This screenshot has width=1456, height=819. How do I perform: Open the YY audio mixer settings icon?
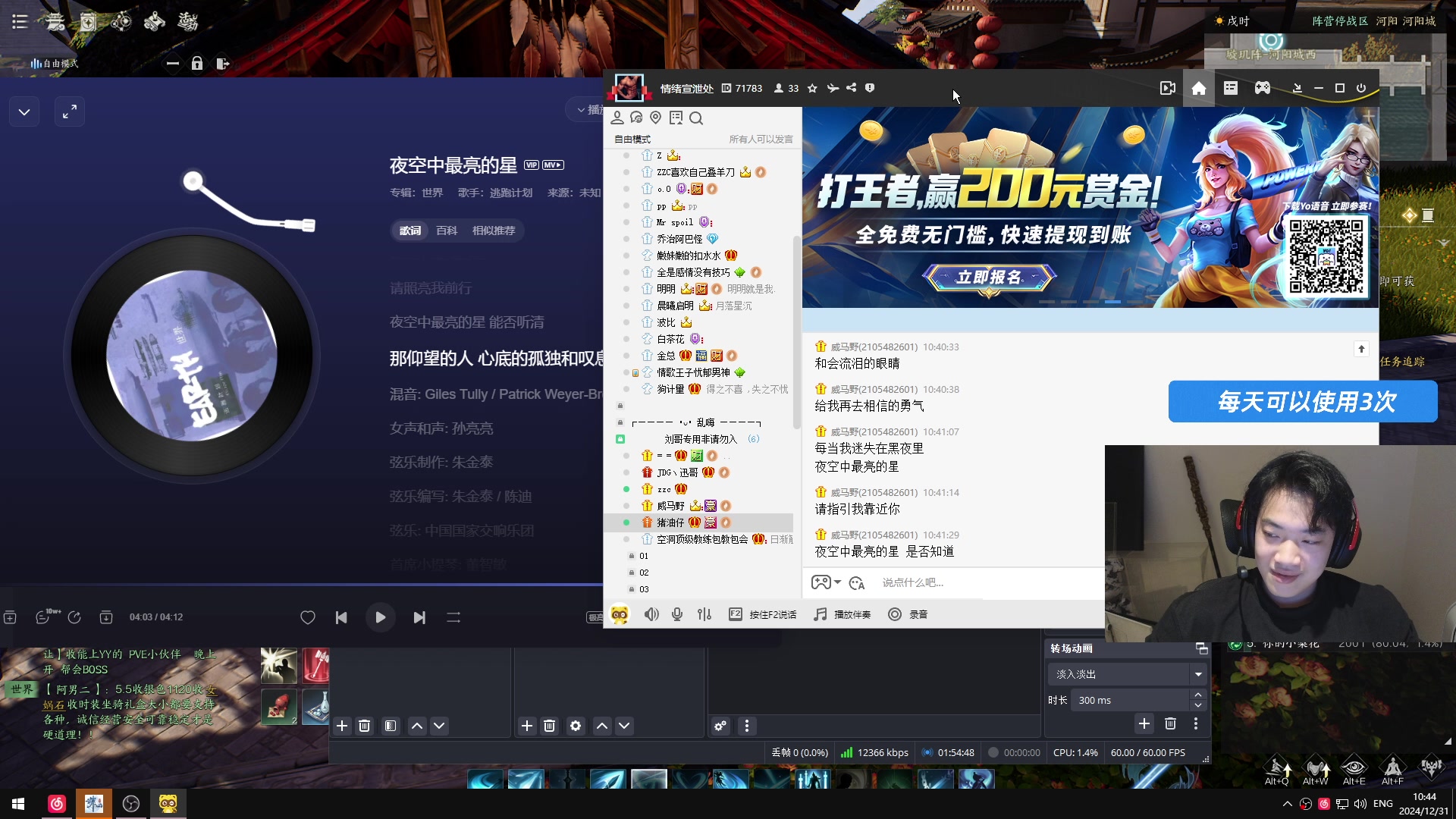coord(704,614)
